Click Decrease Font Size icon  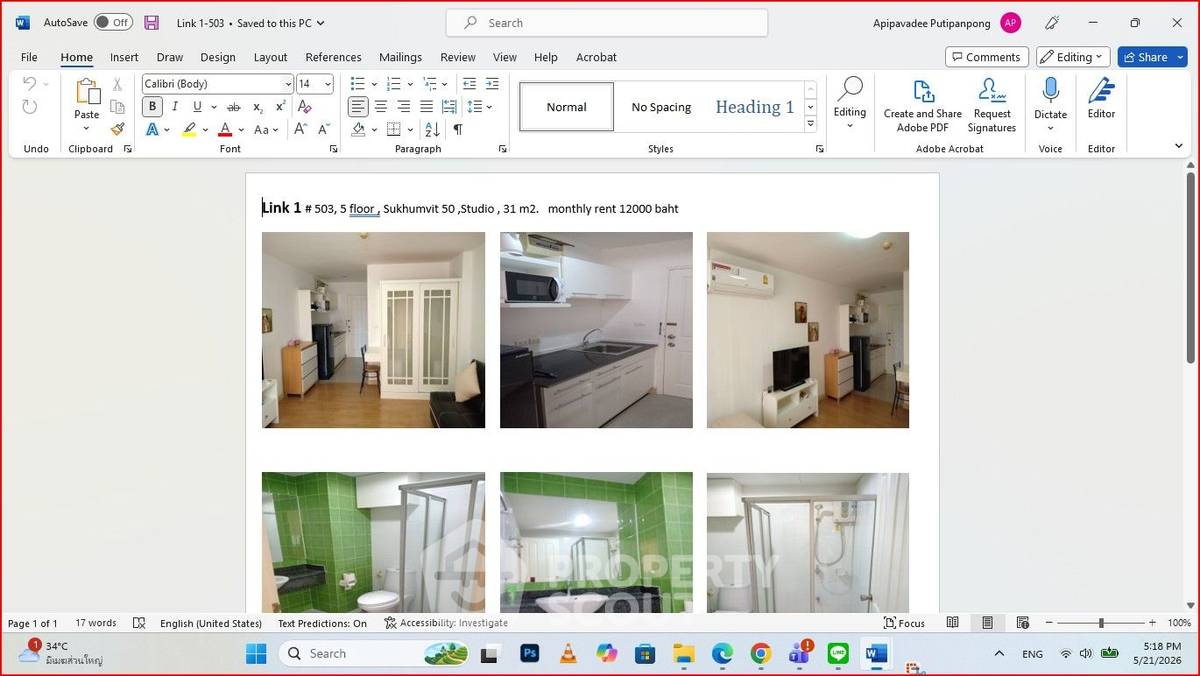point(324,129)
